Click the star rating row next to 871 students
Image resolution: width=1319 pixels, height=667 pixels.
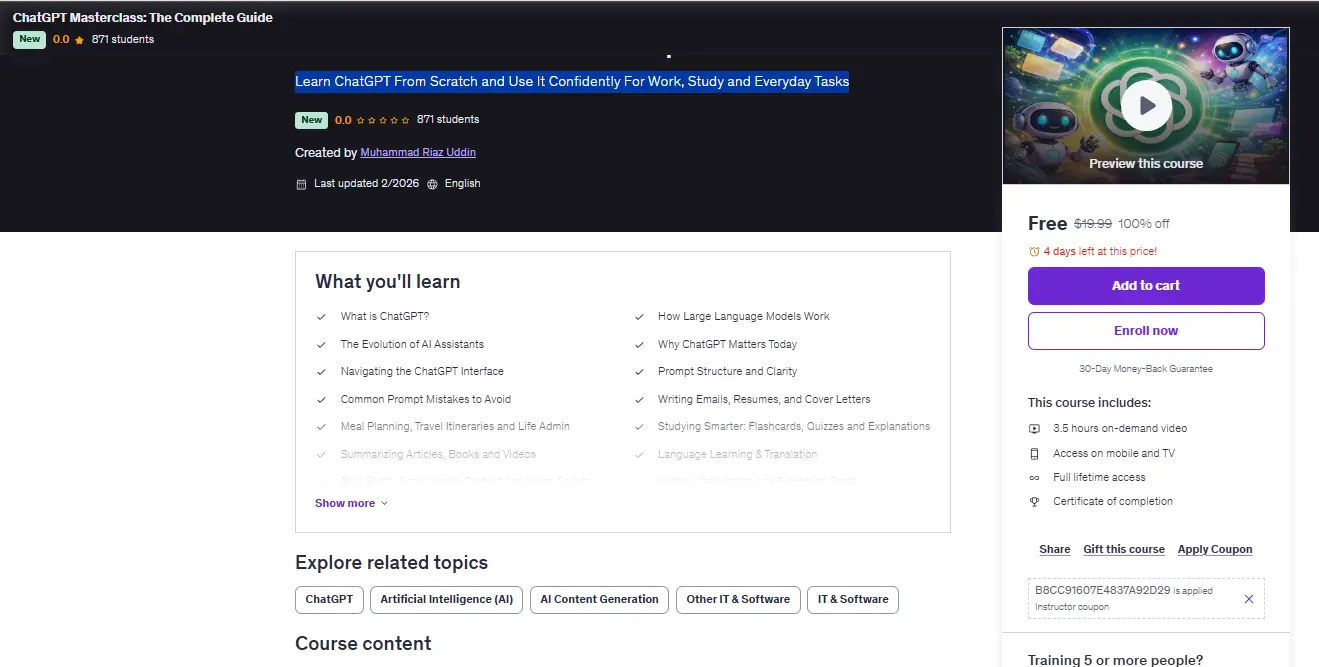pos(383,120)
